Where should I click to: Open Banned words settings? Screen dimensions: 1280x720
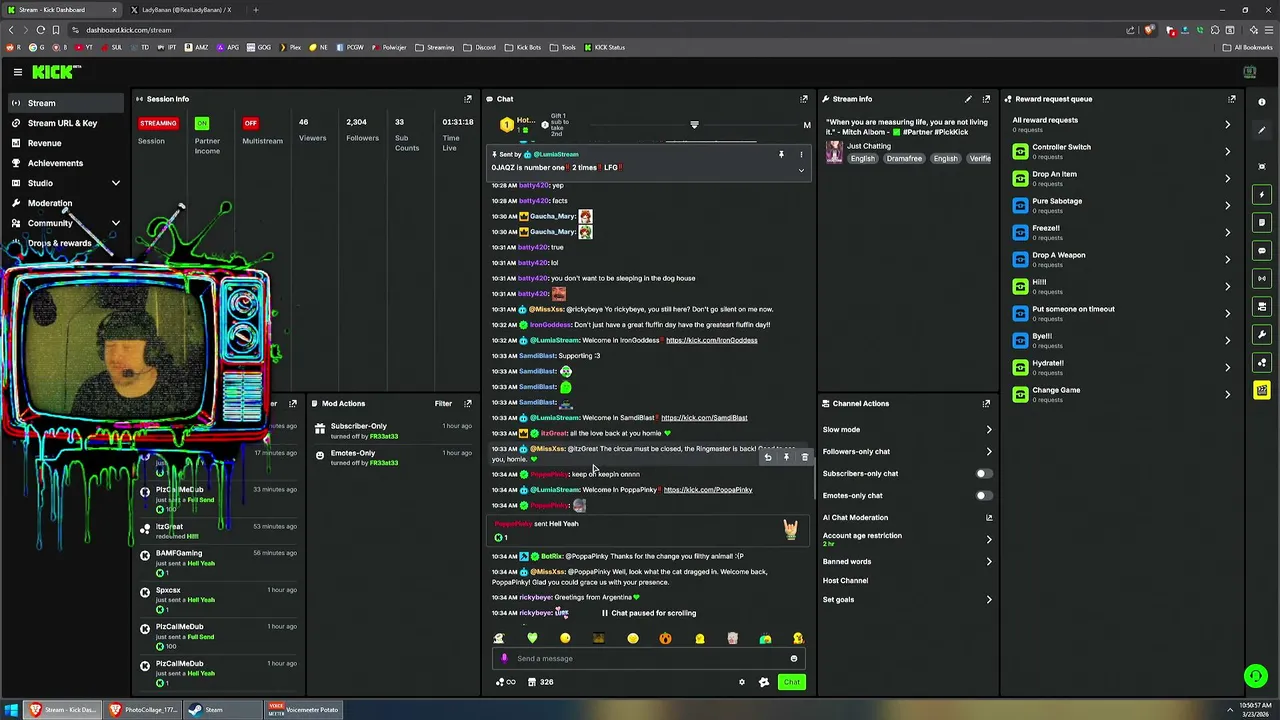pos(907,562)
